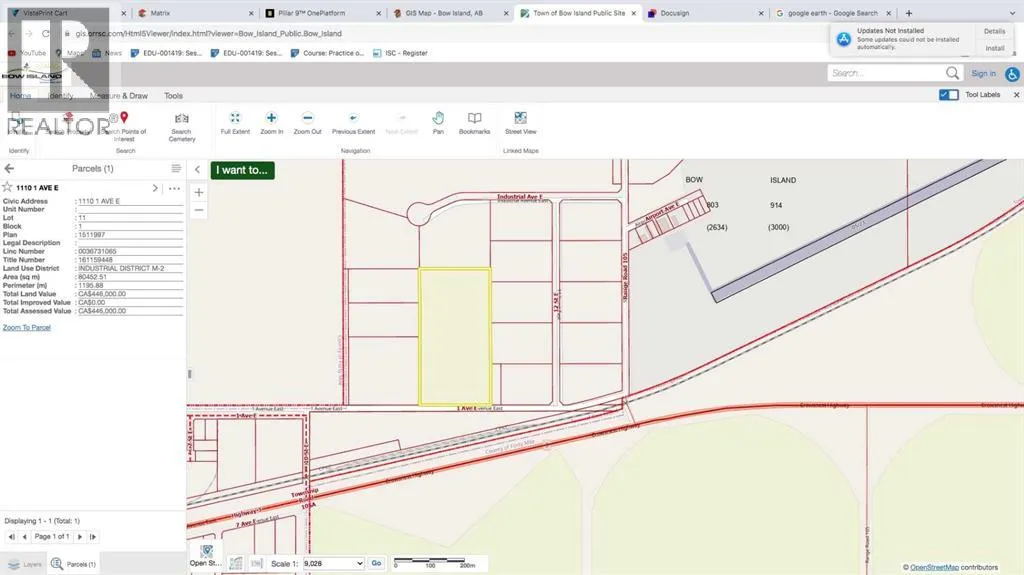This screenshot has height=575, width=1024.
Task: Follow the Zoom To Parcel link
Action: [27, 327]
